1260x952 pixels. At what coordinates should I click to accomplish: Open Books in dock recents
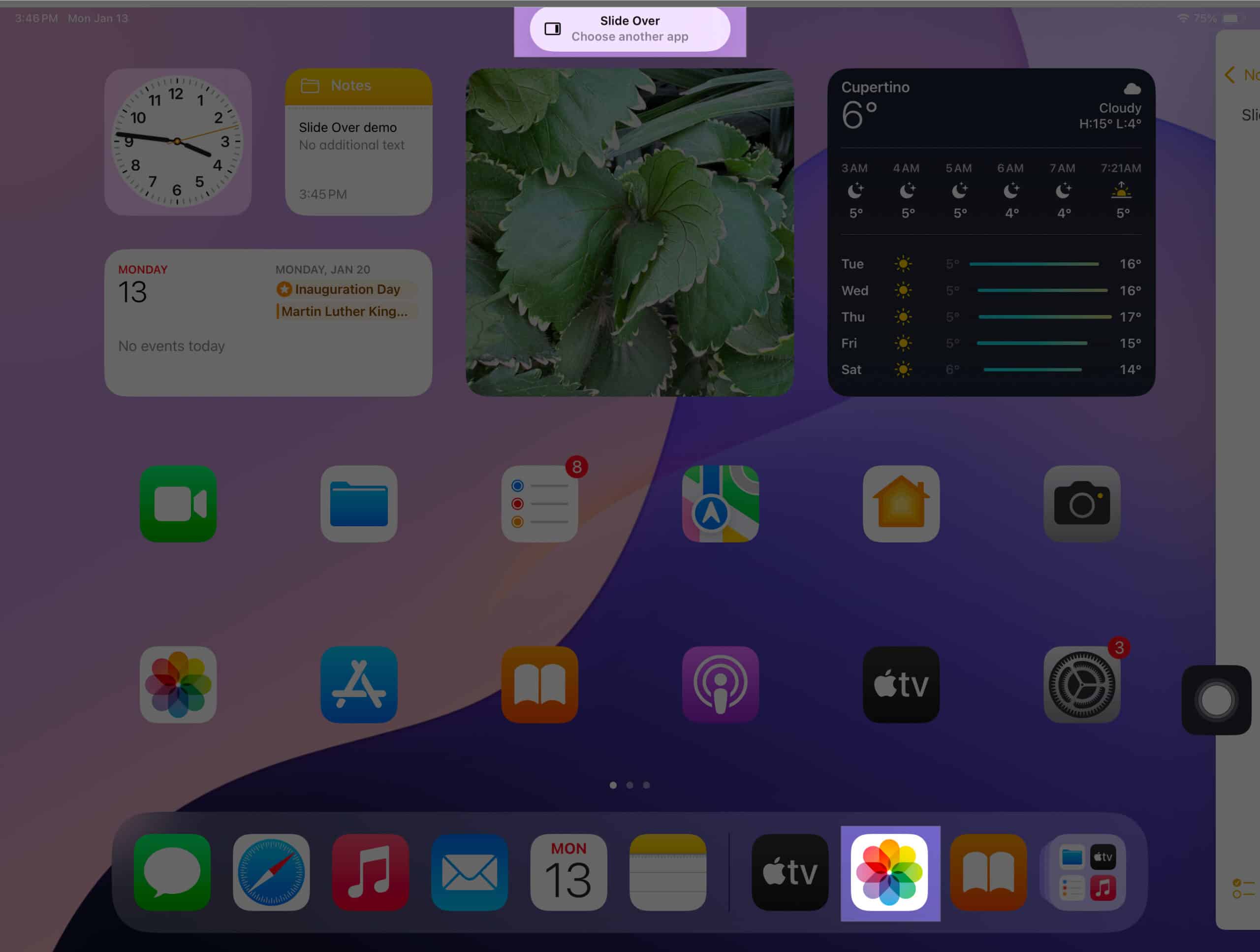[988, 872]
